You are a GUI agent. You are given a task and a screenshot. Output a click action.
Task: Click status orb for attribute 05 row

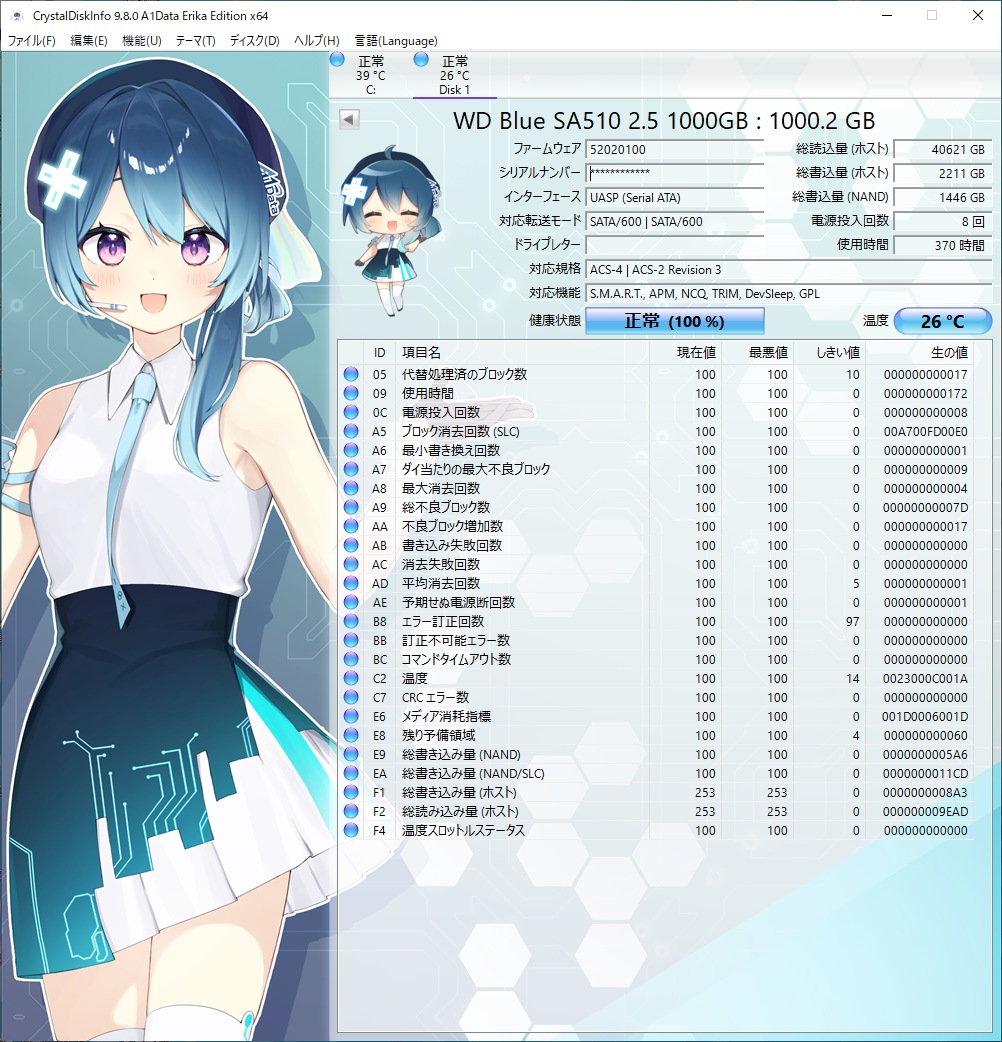[x=351, y=374]
